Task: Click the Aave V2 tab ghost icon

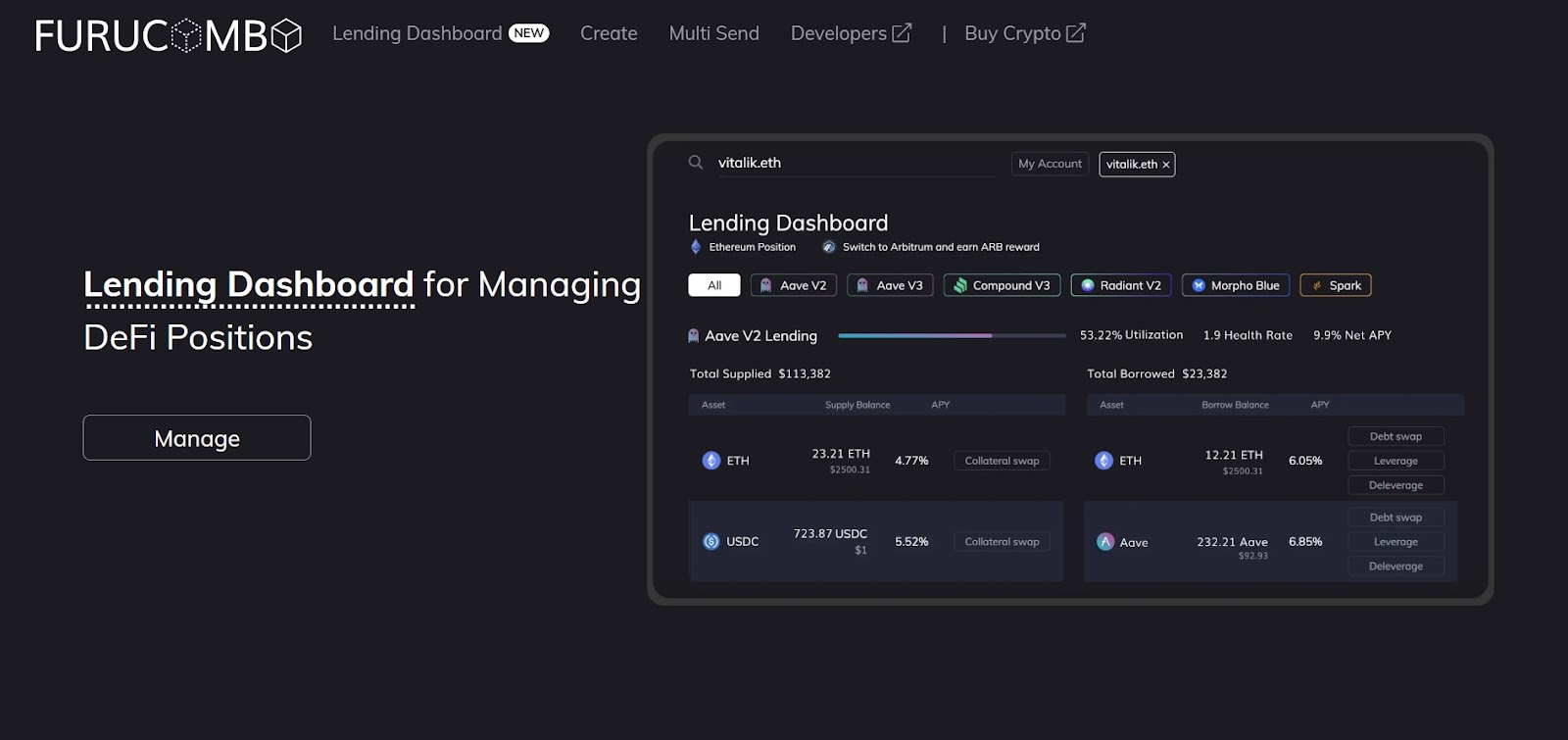Action: click(x=766, y=285)
